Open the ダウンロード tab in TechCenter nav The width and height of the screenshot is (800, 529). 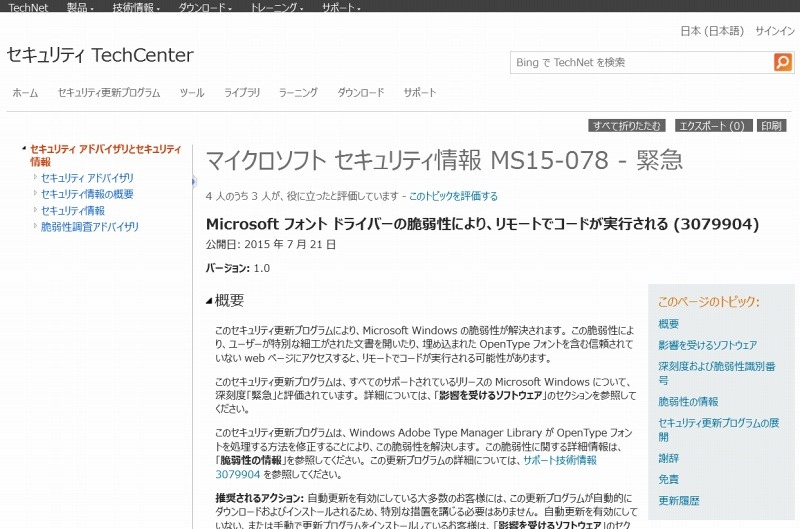tap(360, 93)
